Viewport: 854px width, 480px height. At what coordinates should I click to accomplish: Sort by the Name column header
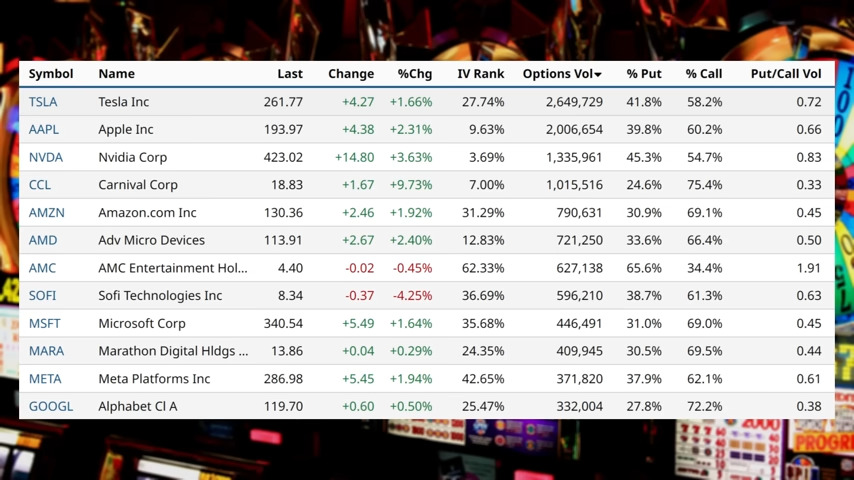click(x=117, y=74)
